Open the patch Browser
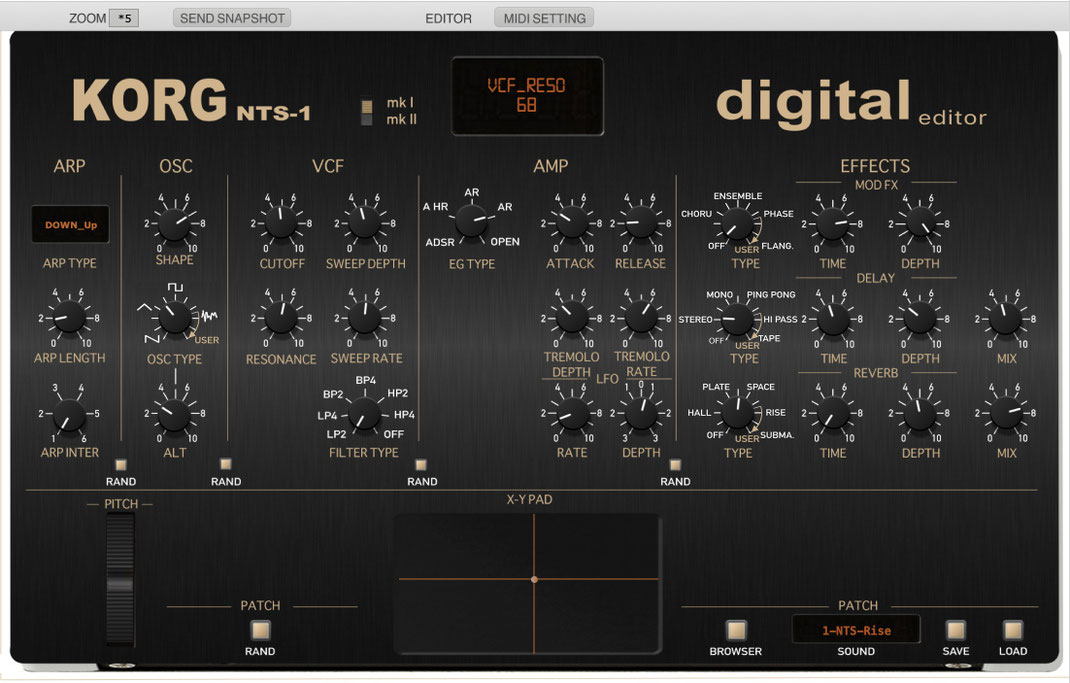The width and height of the screenshot is (1070, 683). pyautogui.click(x=736, y=630)
